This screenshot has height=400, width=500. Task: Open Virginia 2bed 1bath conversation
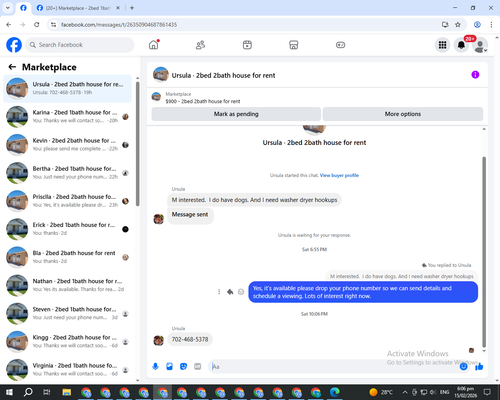[x=67, y=370]
